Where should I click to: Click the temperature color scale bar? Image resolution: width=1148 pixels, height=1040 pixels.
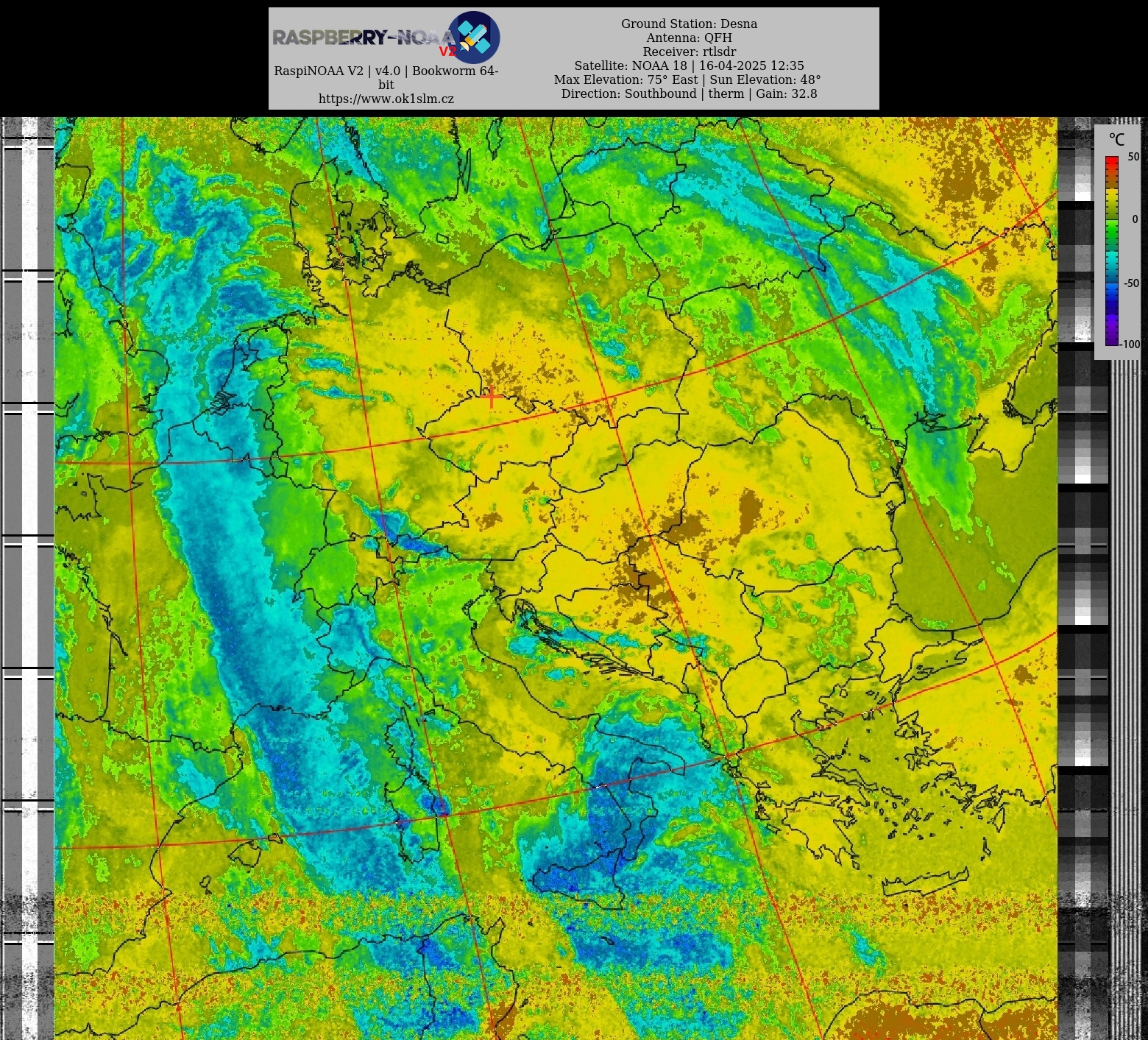pyautogui.click(x=1111, y=250)
